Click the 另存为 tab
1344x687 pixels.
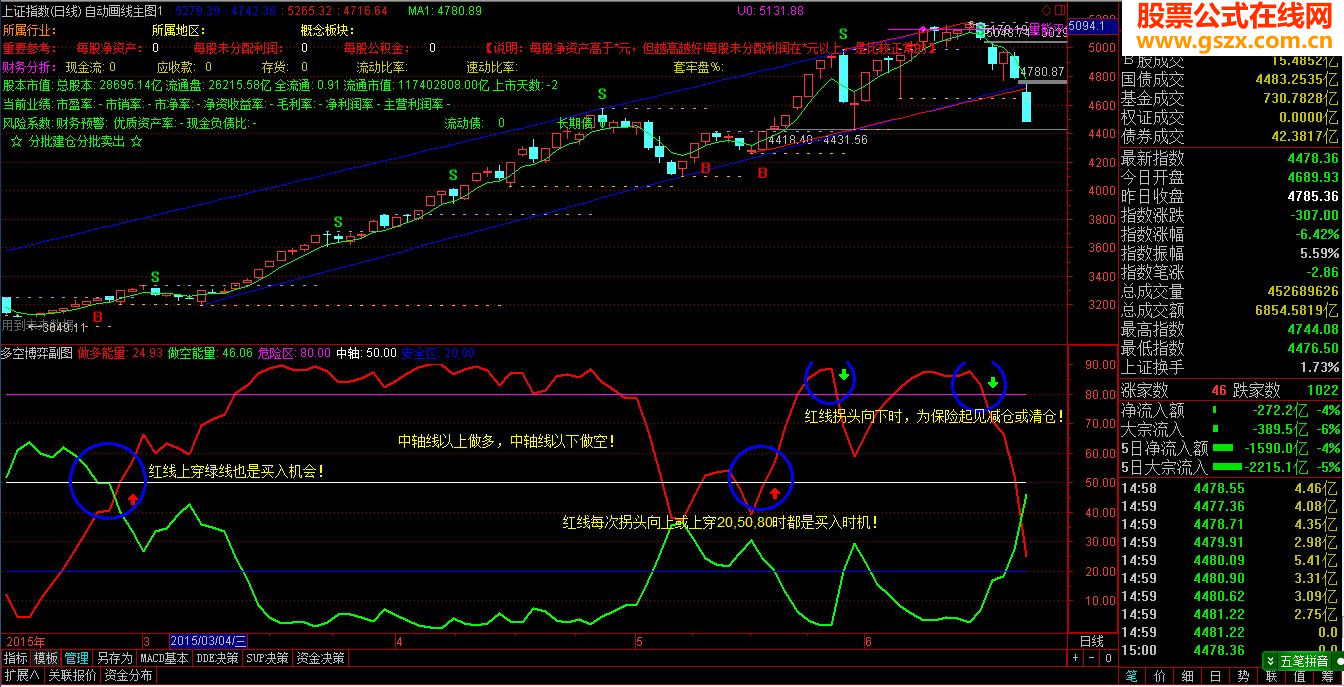[114, 658]
